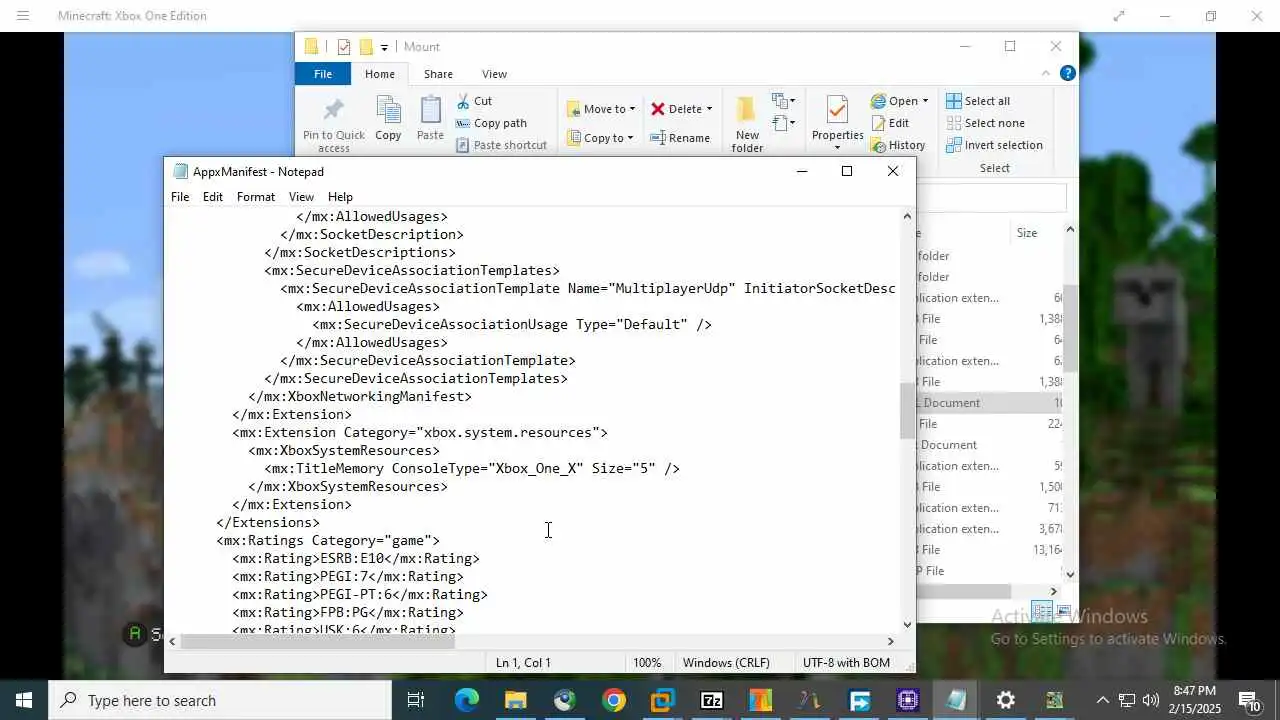Click Paste shortcut in Explorer ribbon
The height and width of the screenshot is (720, 1280).
click(x=501, y=145)
